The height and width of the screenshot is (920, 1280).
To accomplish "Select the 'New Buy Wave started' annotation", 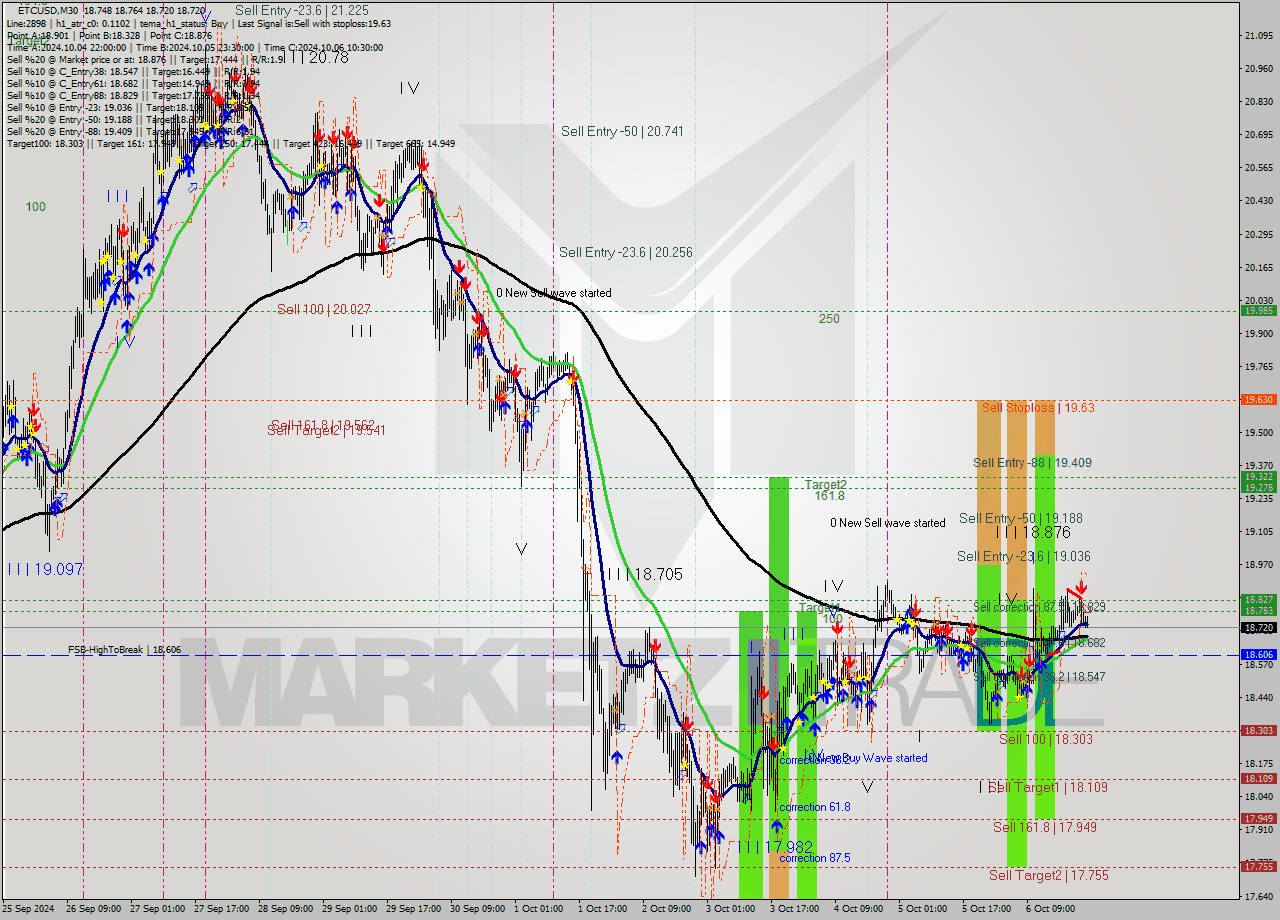I will [873, 758].
